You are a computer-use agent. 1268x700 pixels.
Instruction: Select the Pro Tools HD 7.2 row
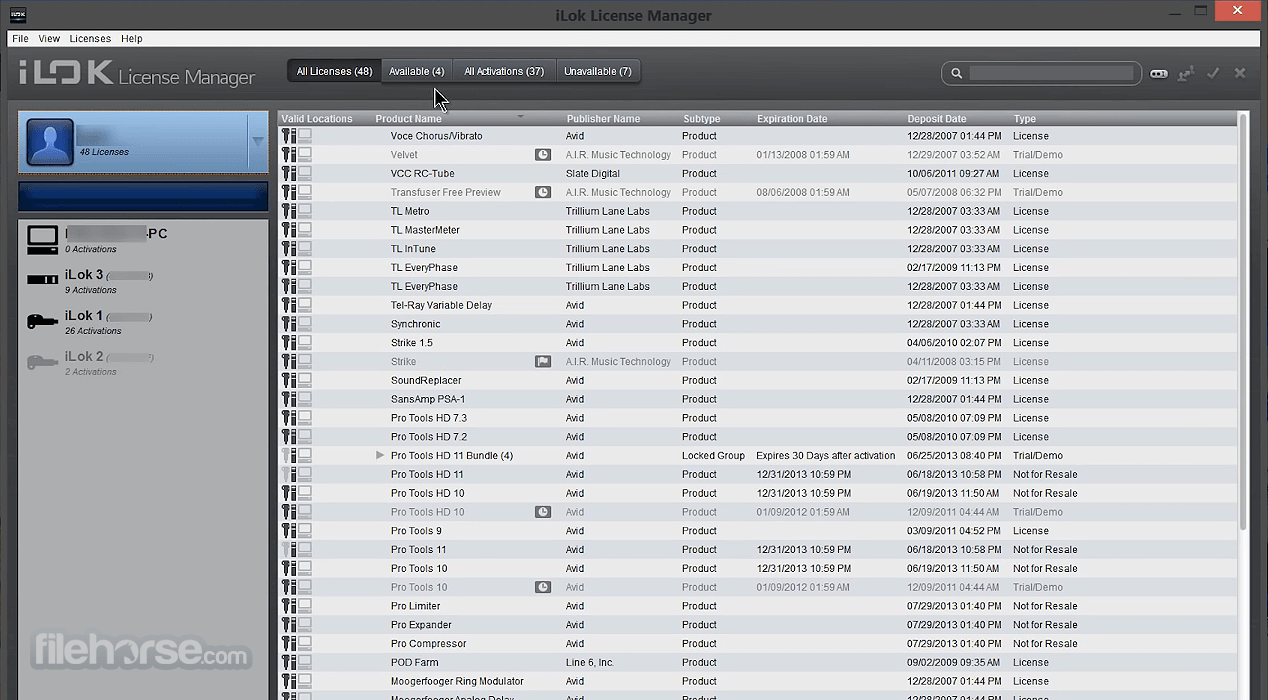[x=758, y=437]
